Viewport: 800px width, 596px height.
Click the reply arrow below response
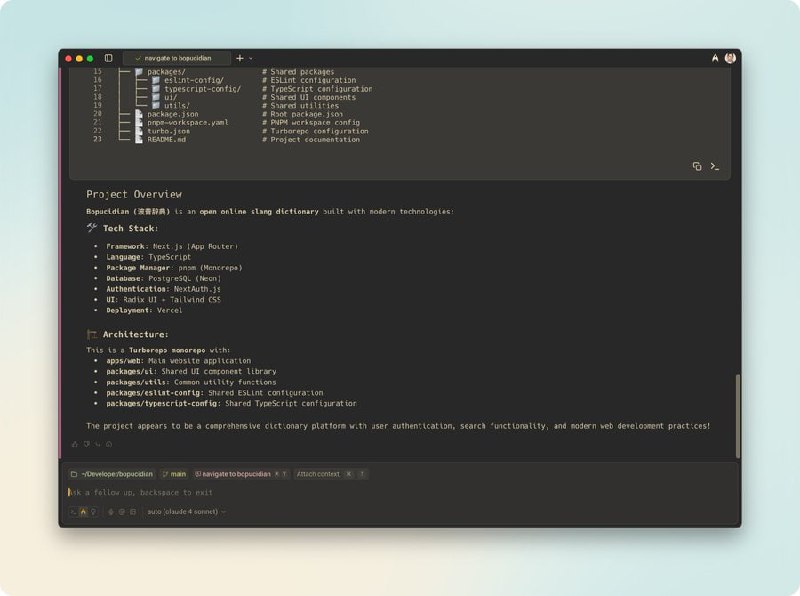click(x=98, y=444)
